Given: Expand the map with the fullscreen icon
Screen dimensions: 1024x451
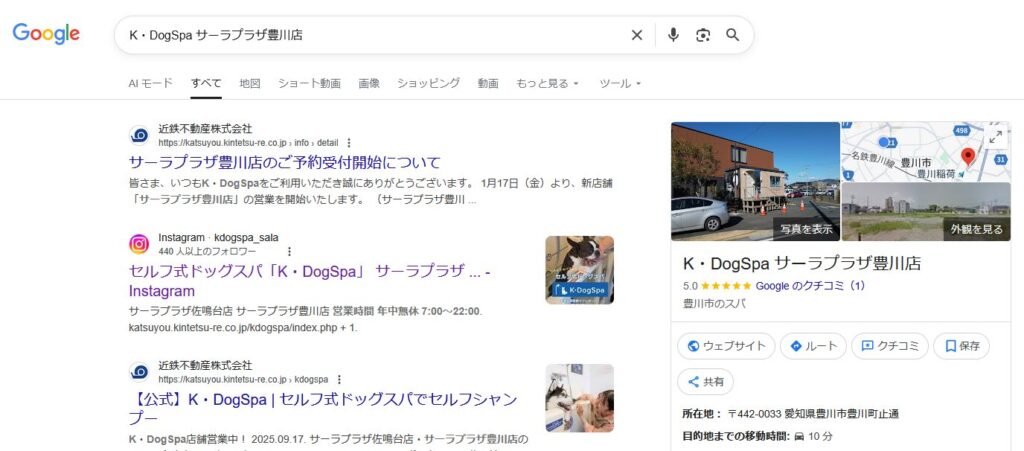Looking at the screenshot, I should point(995,137).
